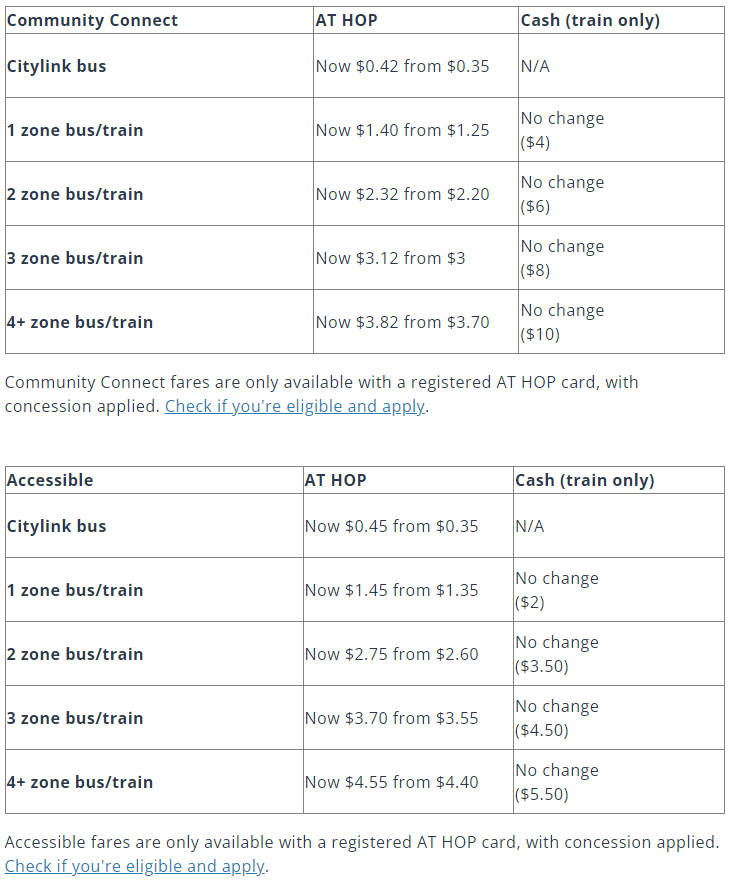Select Community Connect Citylink bus row label
This screenshot has width=730, height=880.
[56, 66]
